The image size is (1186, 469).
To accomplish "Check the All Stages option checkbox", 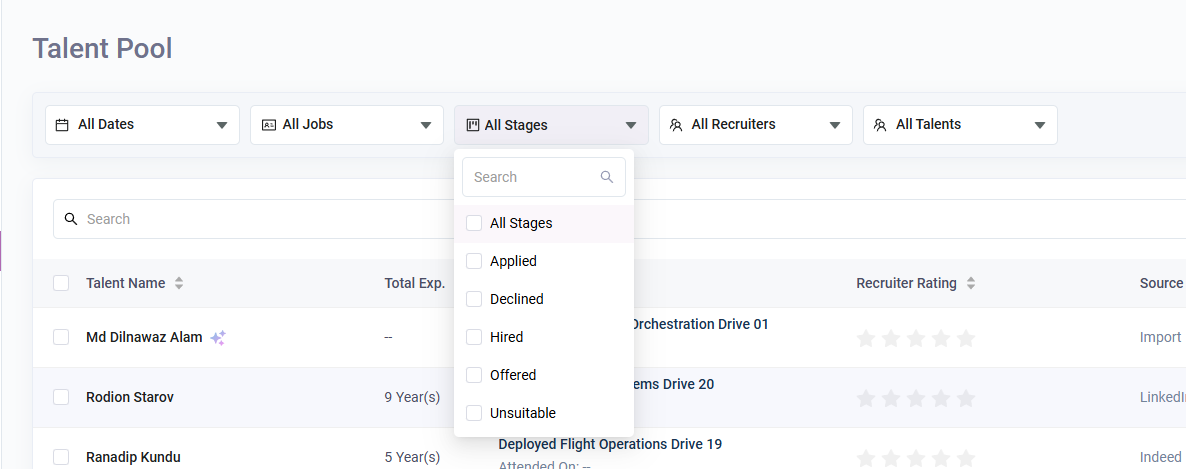I will (x=474, y=223).
